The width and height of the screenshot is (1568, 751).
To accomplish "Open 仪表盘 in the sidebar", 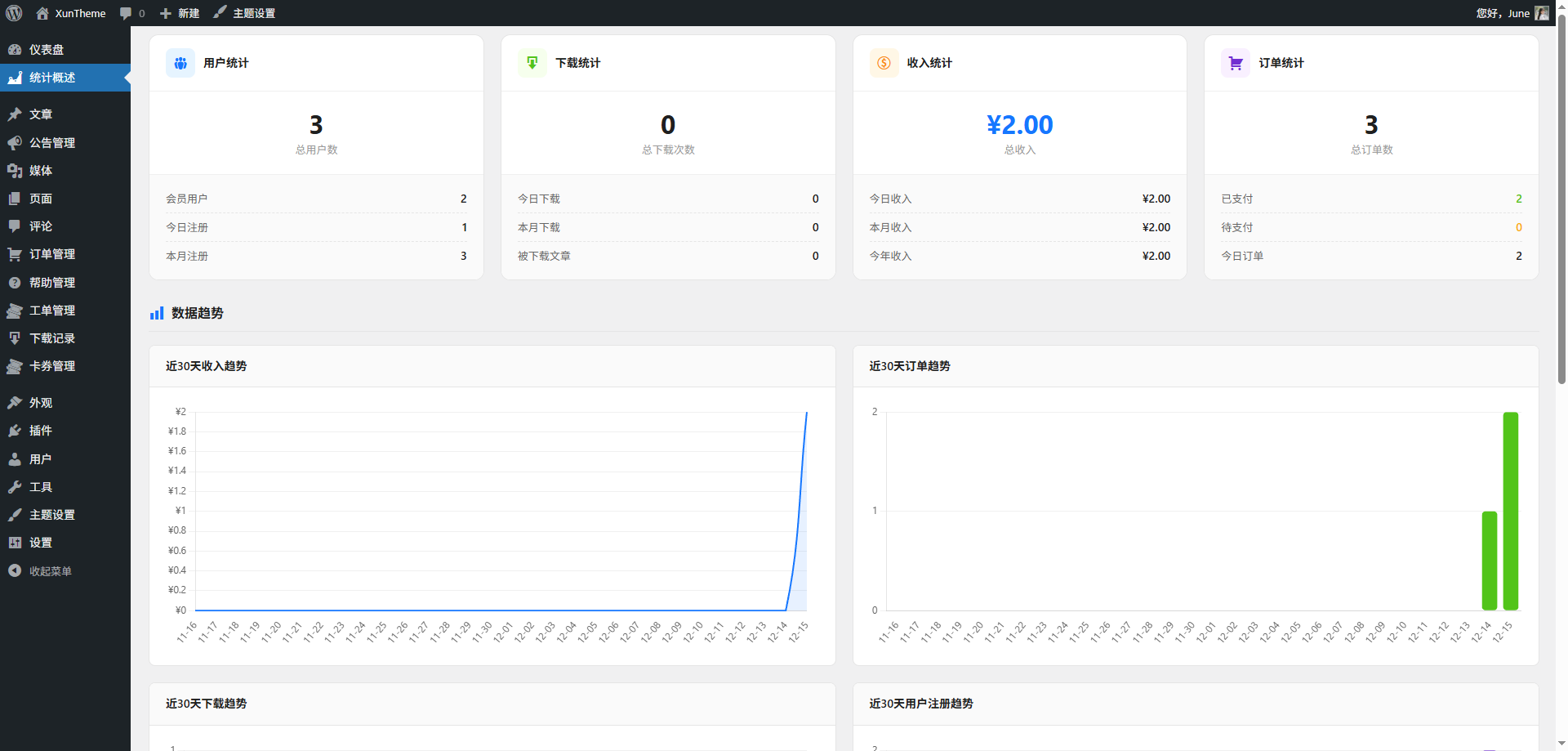I will click(x=47, y=50).
